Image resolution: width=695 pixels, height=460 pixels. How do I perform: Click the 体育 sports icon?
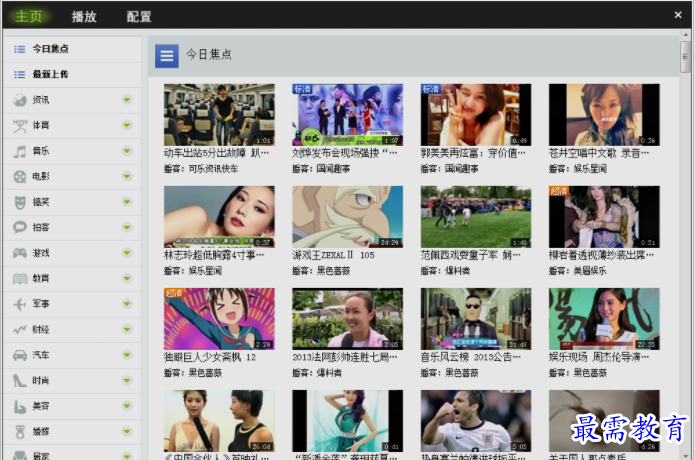point(20,126)
